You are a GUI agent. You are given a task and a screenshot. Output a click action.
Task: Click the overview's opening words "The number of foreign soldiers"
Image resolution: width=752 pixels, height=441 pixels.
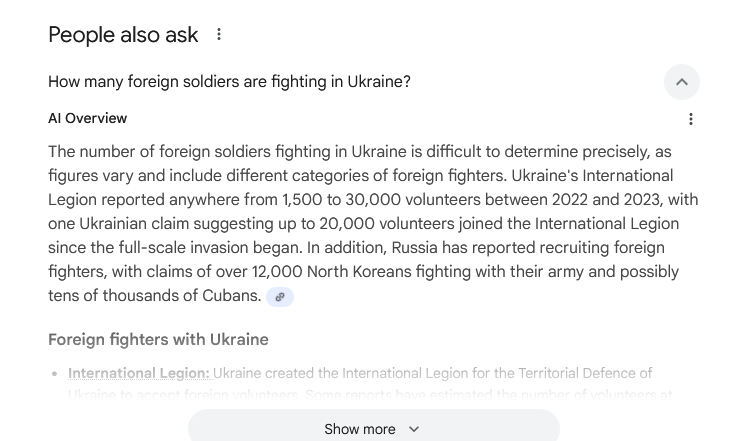coord(160,152)
